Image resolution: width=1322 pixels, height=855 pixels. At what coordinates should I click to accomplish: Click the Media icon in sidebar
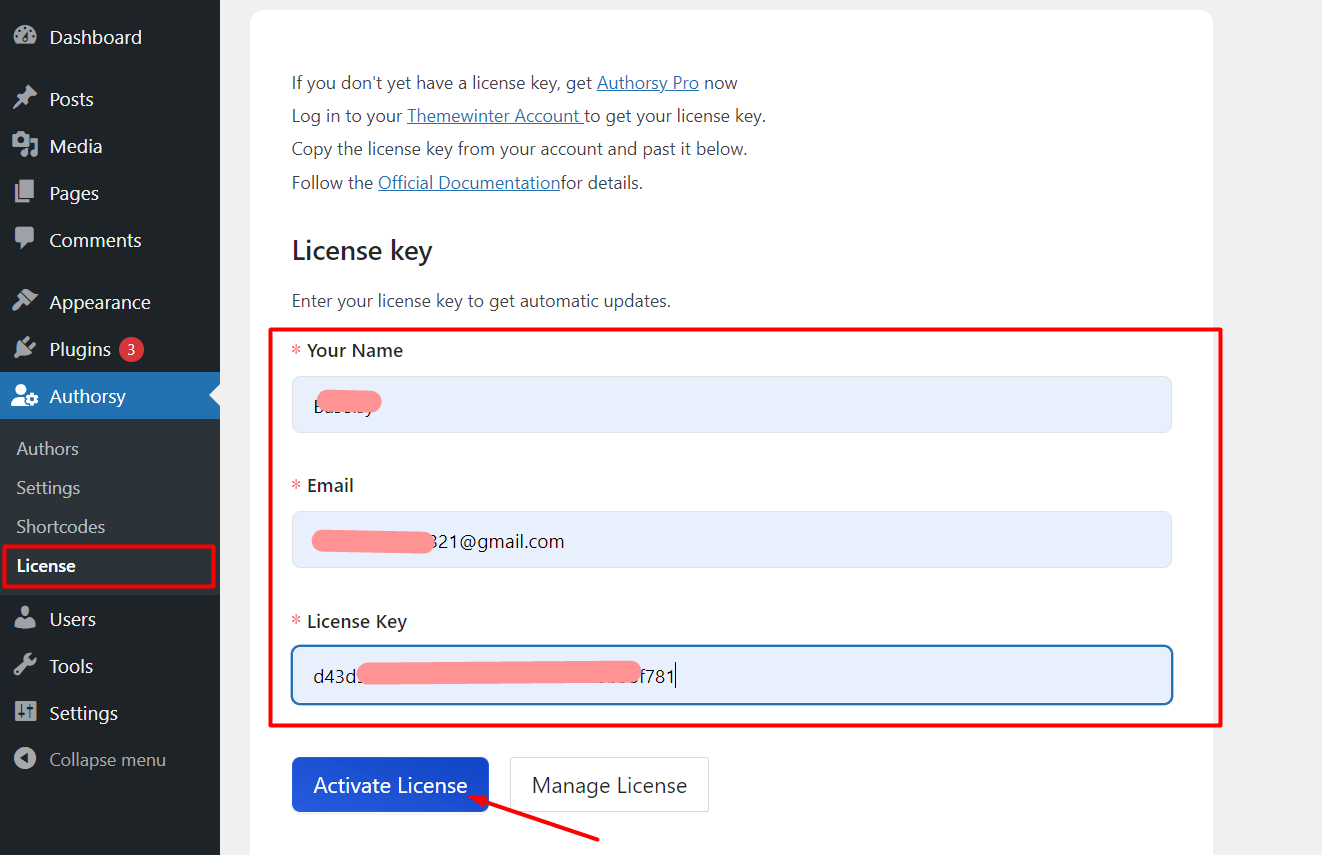click(x=25, y=146)
